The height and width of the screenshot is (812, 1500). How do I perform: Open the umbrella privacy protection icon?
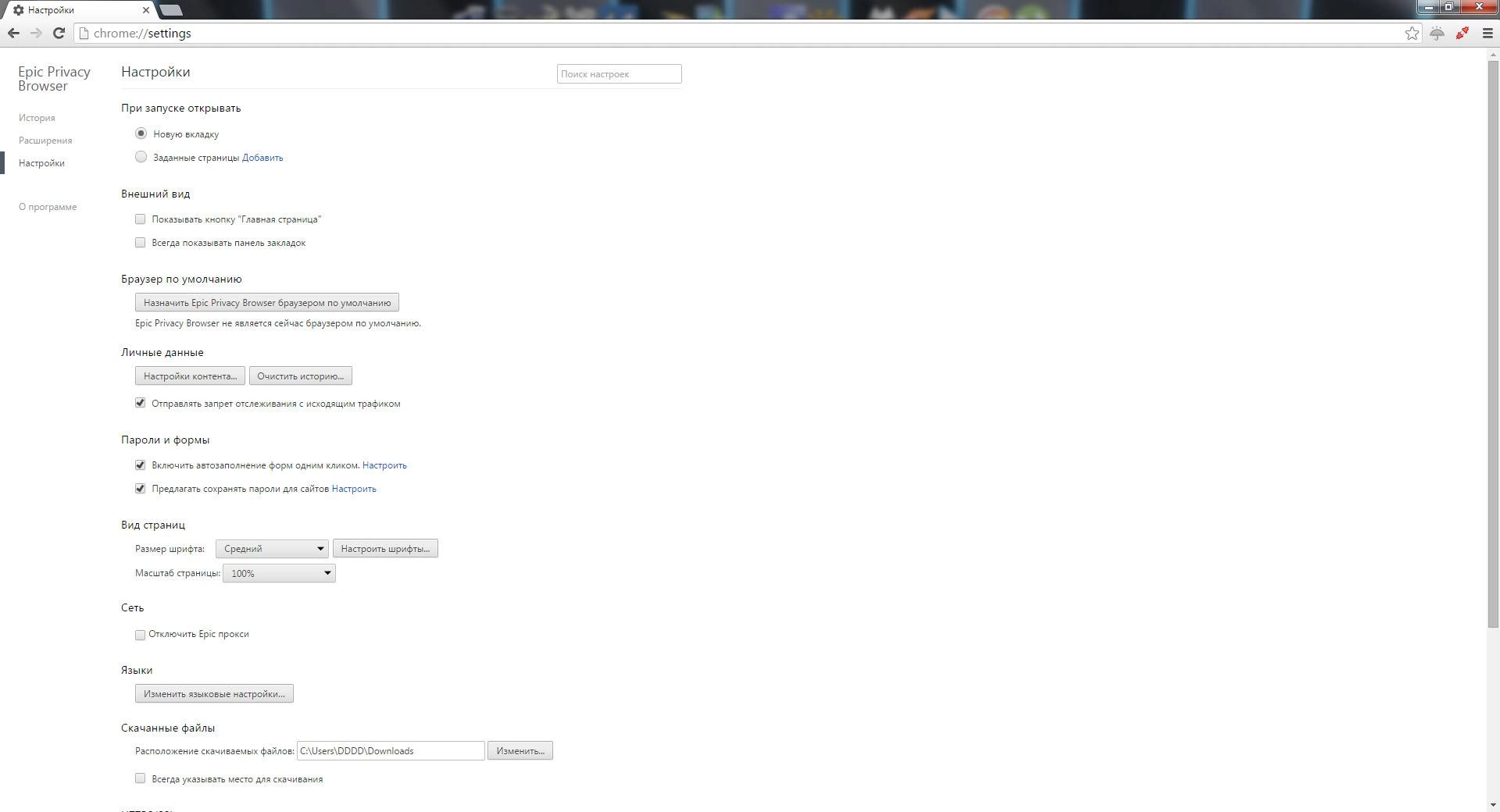(x=1437, y=33)
